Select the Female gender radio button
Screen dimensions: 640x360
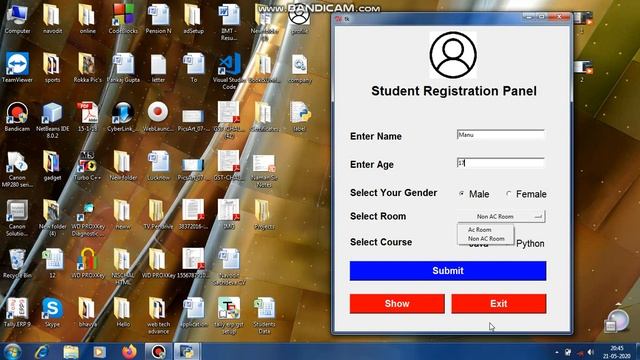pos(509,193)
